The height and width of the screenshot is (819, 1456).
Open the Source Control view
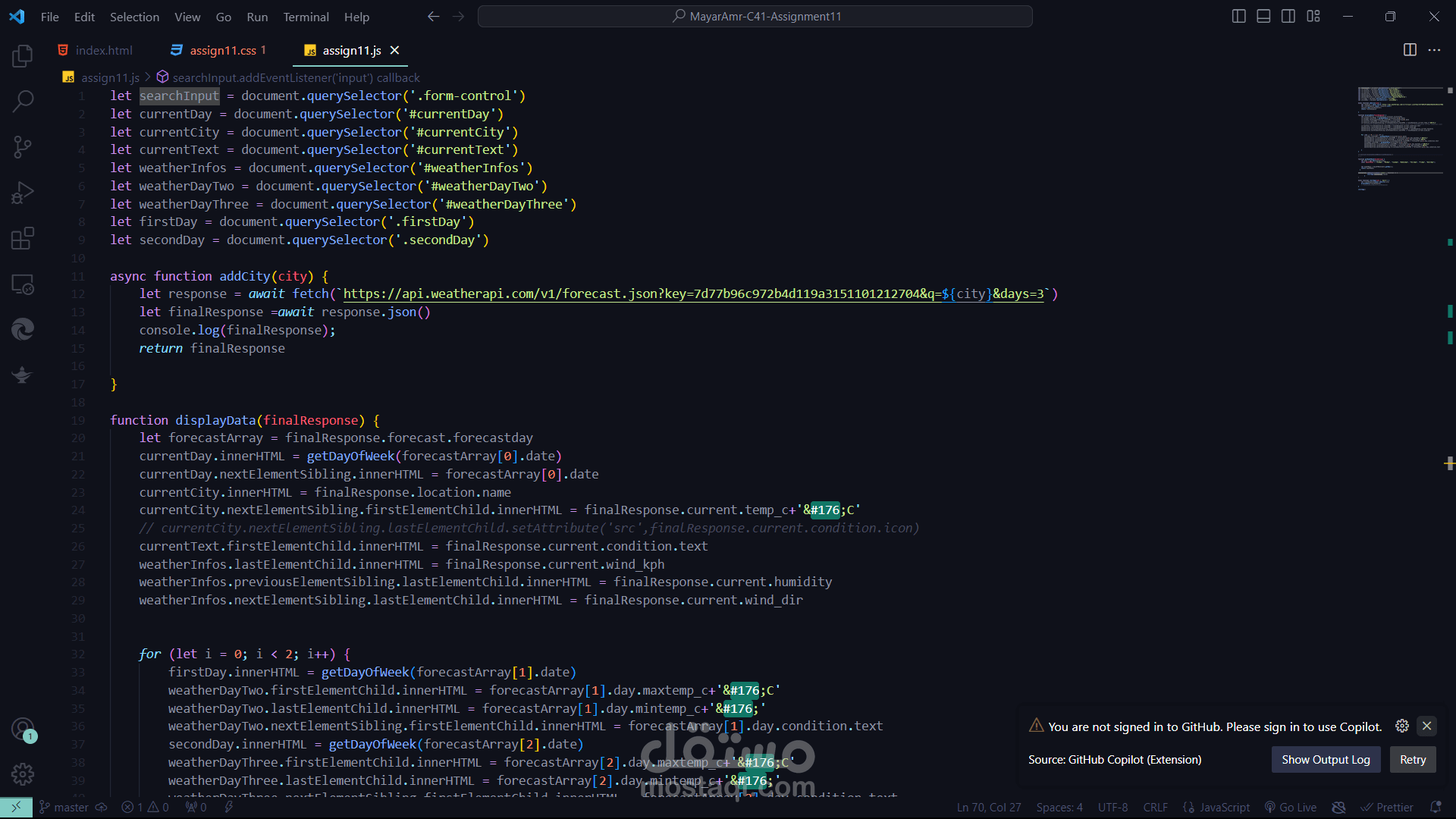tap(23, 147)
